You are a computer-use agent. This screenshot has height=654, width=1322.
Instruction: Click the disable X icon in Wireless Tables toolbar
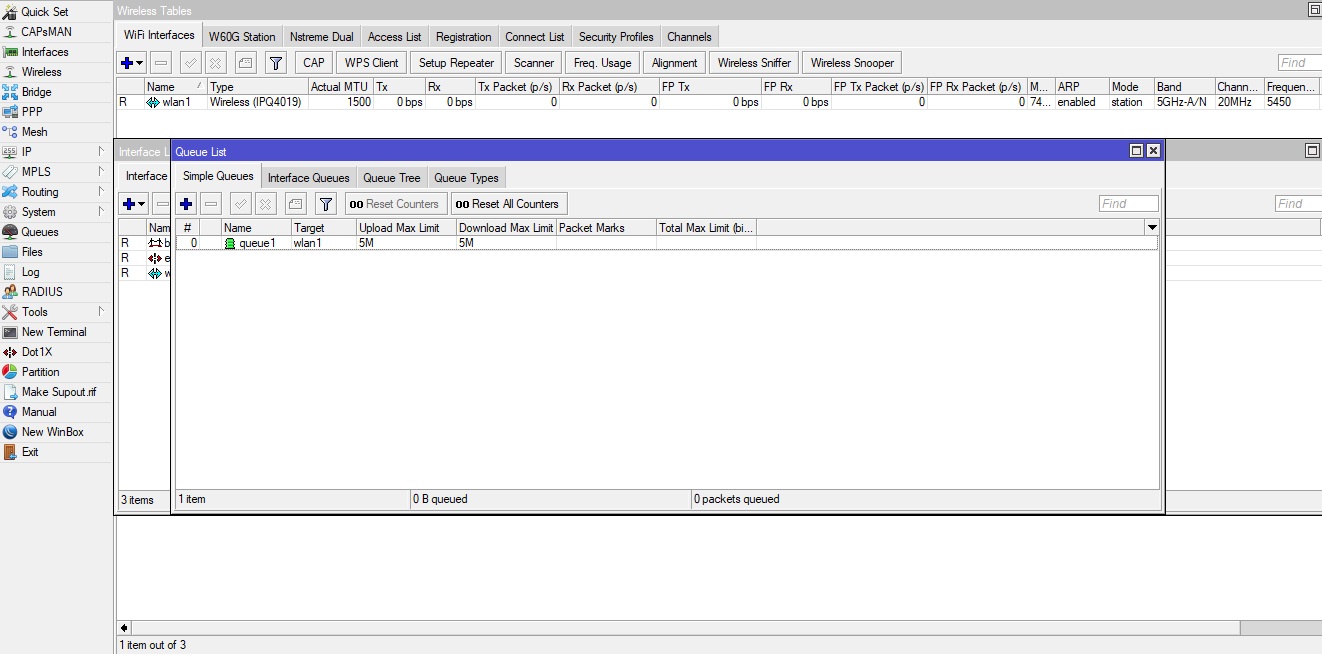click(x=215, y=62)
